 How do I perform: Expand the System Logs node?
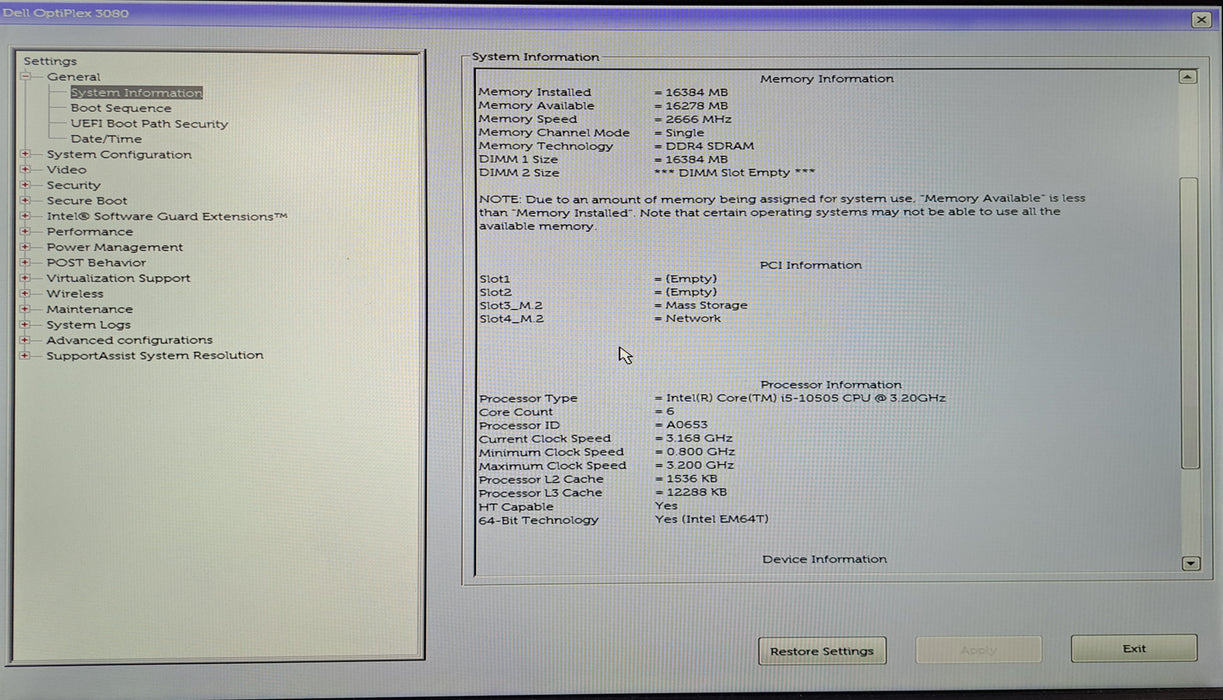(x=26, y=325)
